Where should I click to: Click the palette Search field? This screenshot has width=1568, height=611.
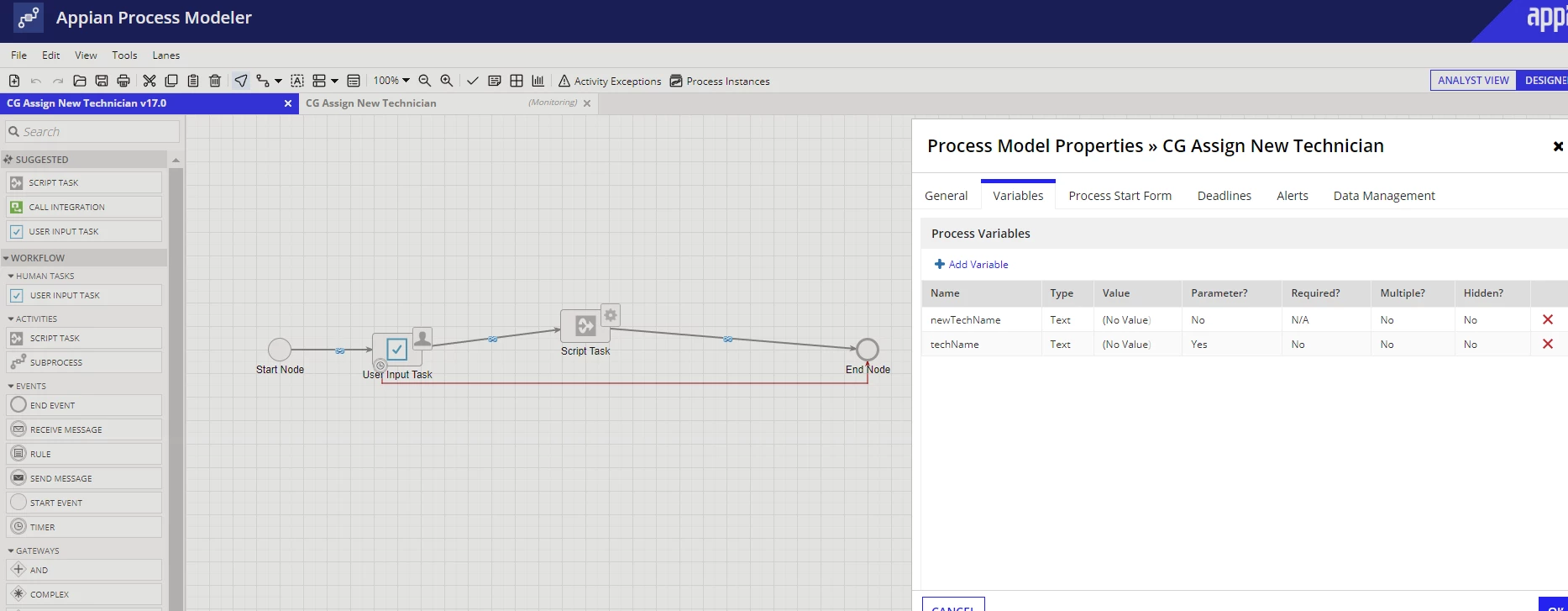92,132
